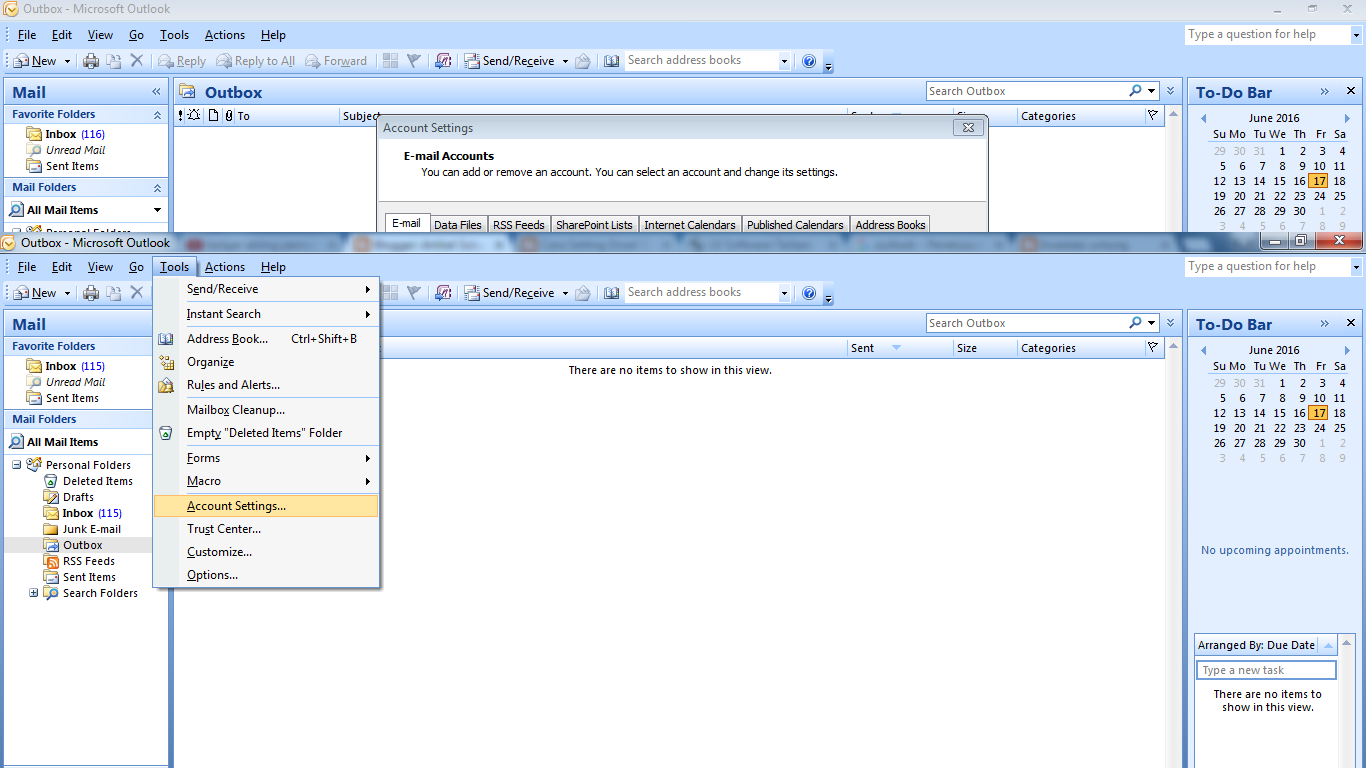Choose Options... in Tools menu
The image size is (1366, 768).
click(266, 575)
